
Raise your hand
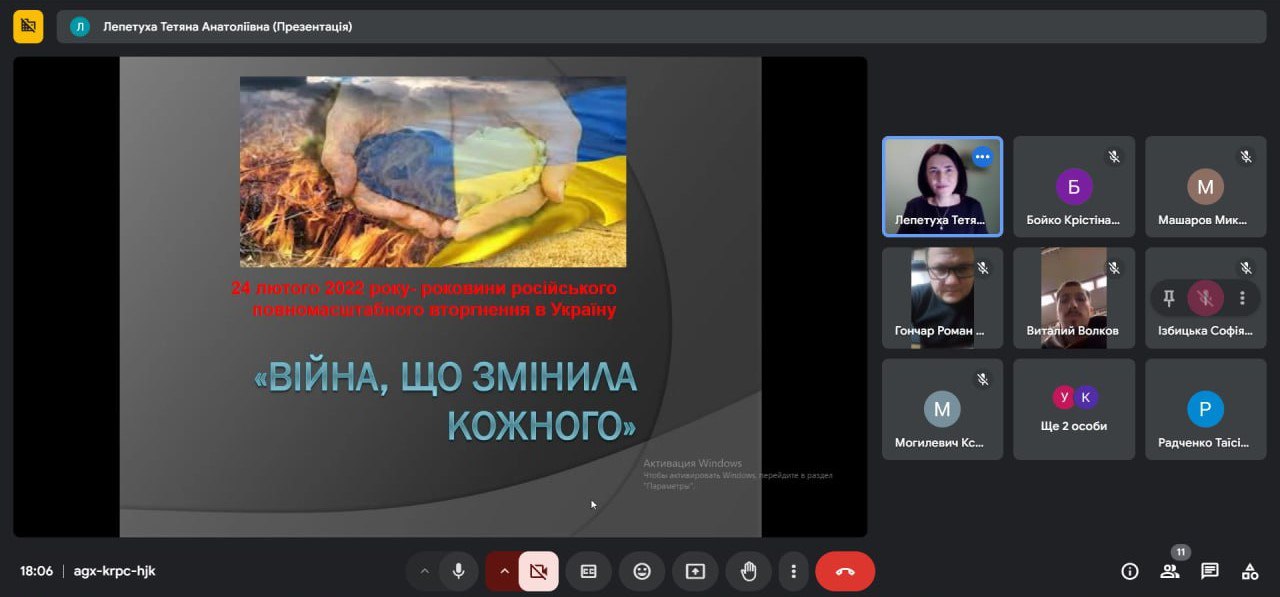[748, 571]
